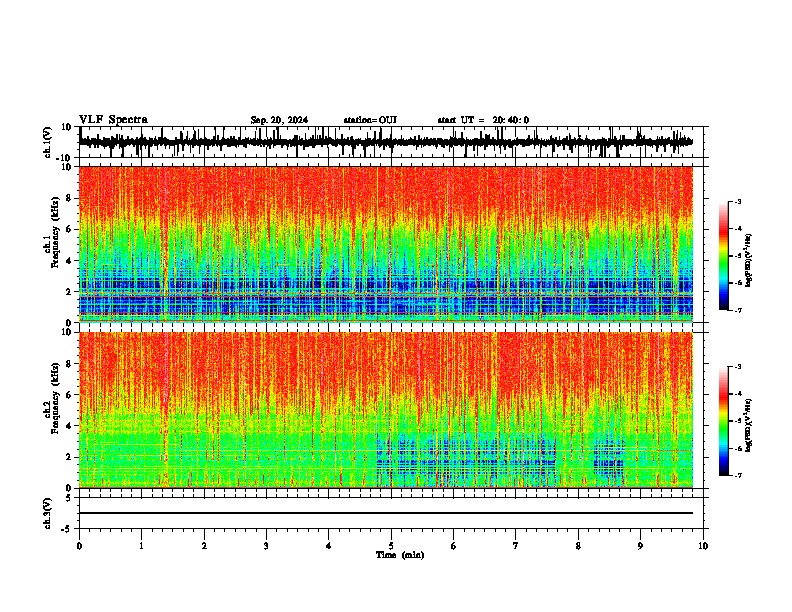
Task: Click the ch.1 spectrogram panel
Action: 386,244
